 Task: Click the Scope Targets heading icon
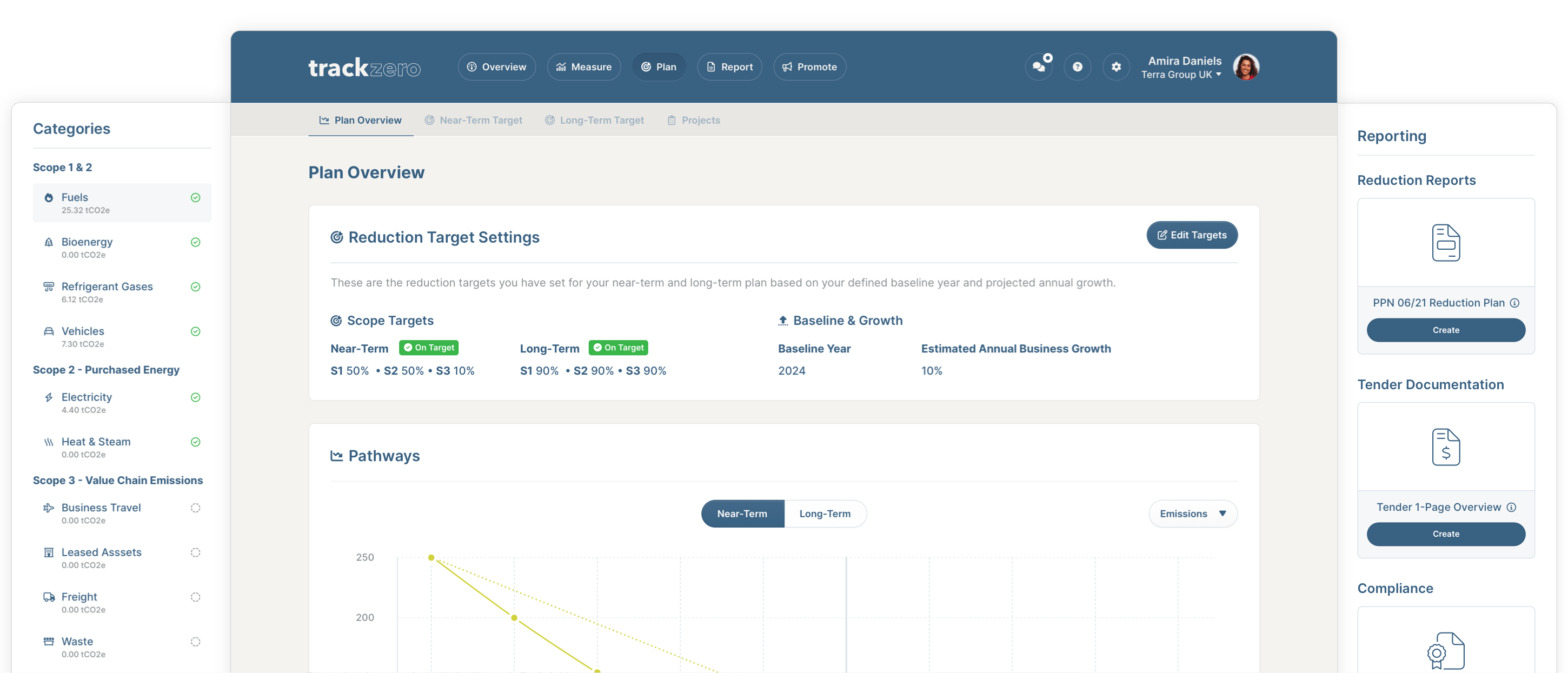[336, 321]
